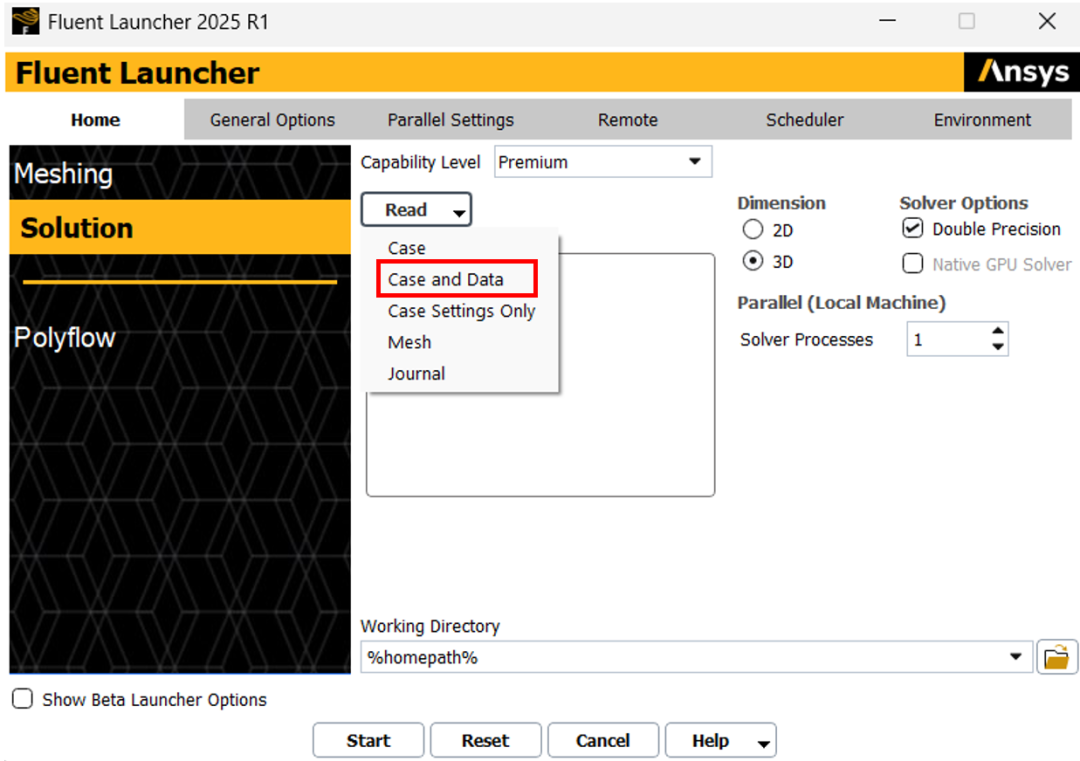Select Polyflow mode in sidebar
The width and height of the screenshot is (1080, 761).
coord(180,337)
